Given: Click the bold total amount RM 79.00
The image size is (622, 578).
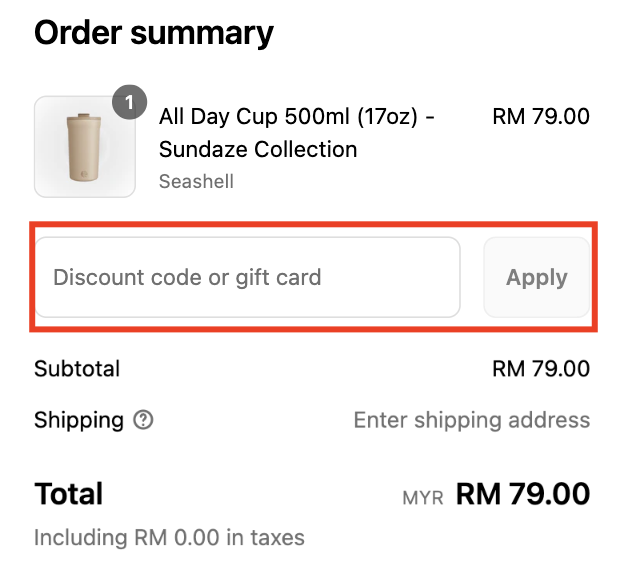Looking at the screenshot, I should [522, 493].
